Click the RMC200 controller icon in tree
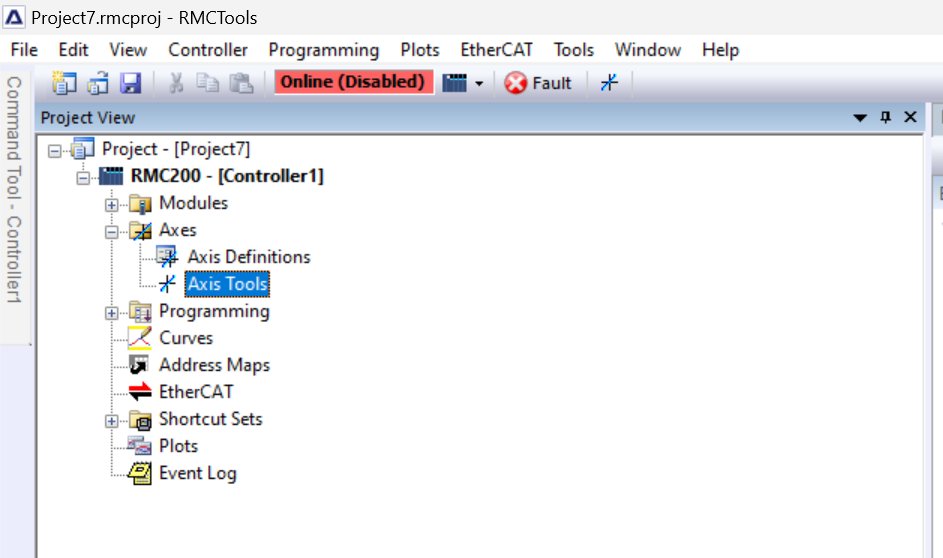943x558 pixels. (111, 176)
